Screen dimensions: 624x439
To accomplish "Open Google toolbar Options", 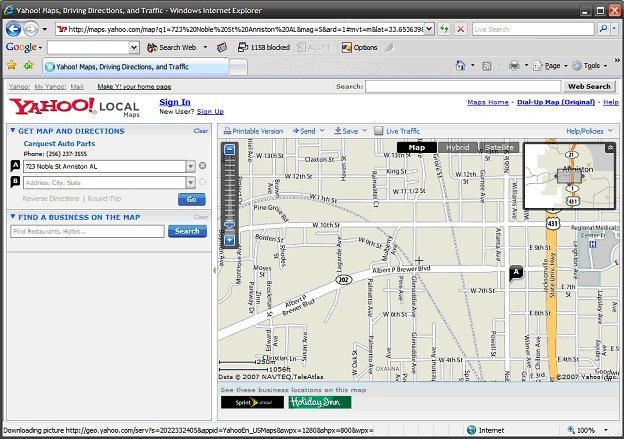I will pyautogui.click(x=359, y=47).
